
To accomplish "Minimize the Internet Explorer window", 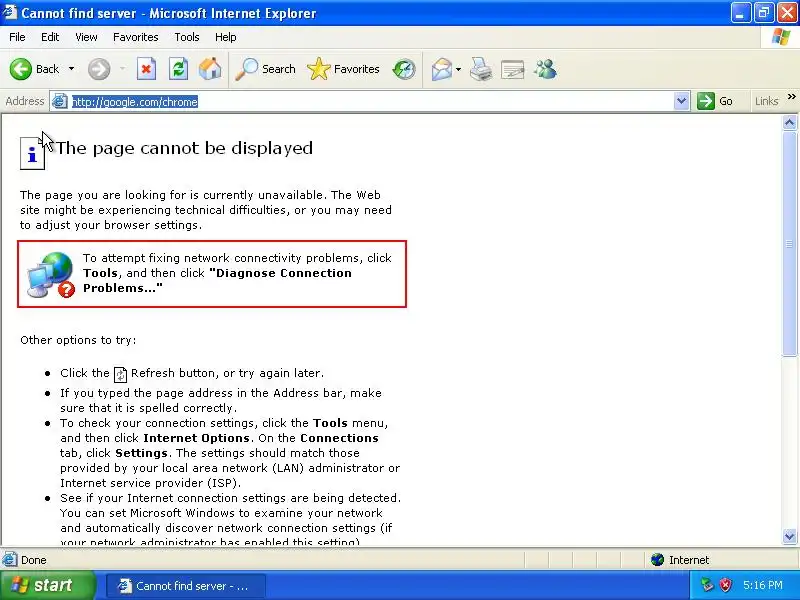I will tap(740, 13).
